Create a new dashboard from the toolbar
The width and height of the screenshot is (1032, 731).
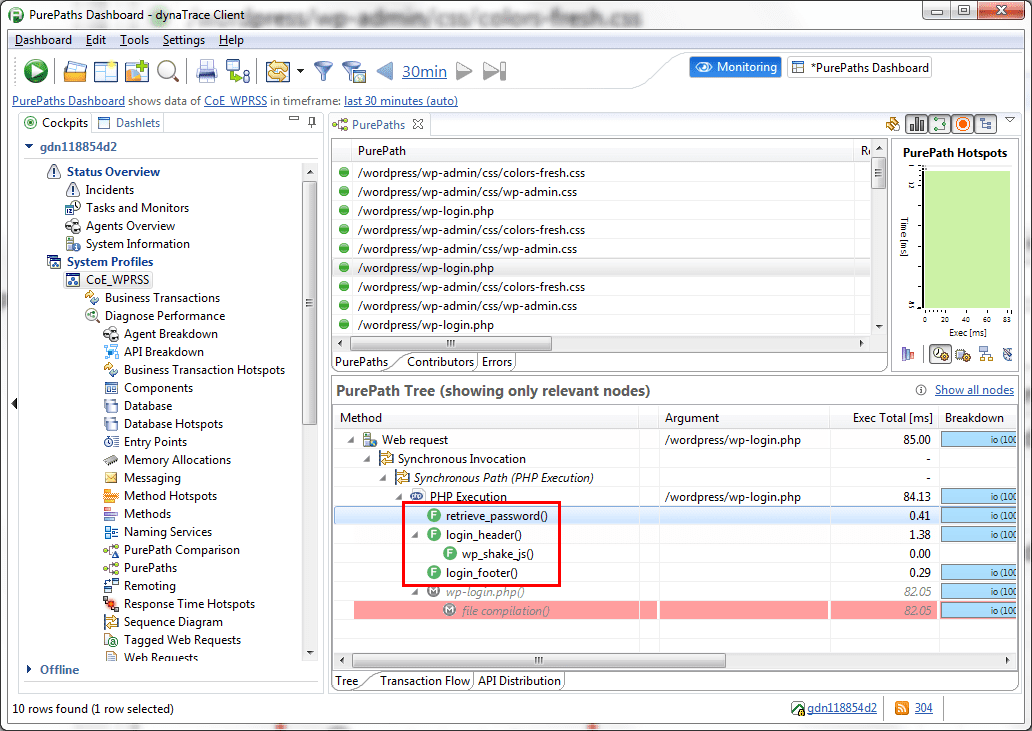(105, 71)
